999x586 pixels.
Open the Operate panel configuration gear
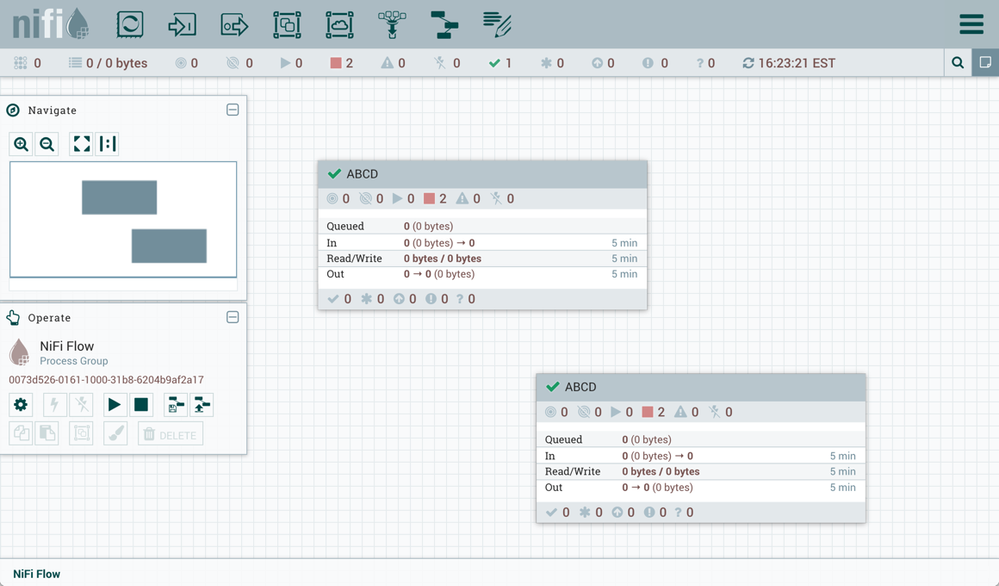pos(21,405)
